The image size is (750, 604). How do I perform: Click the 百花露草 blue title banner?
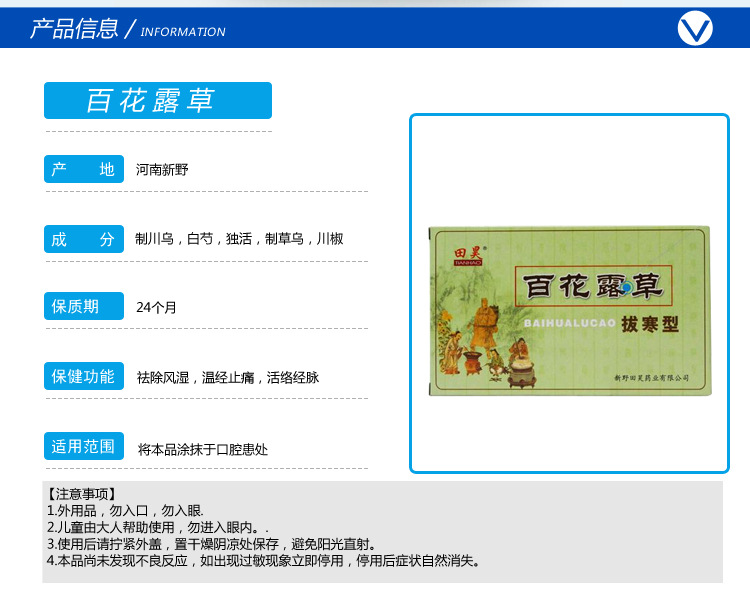click(x=158, y=100)
